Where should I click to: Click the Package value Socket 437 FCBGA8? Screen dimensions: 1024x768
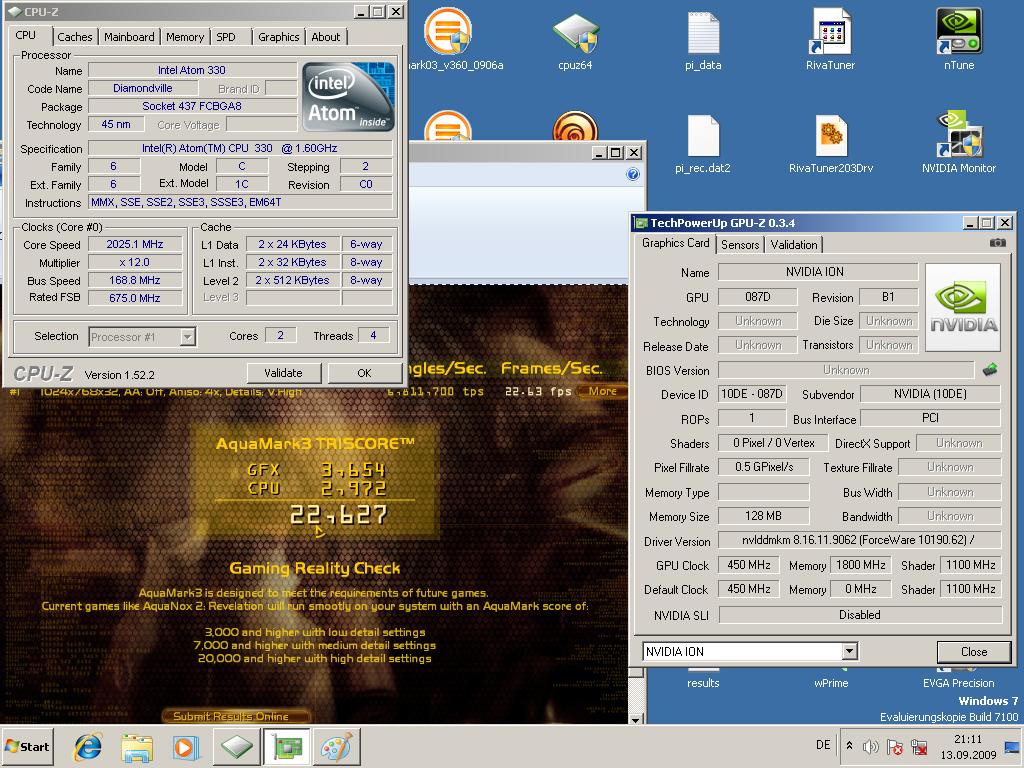coord(192,106)
